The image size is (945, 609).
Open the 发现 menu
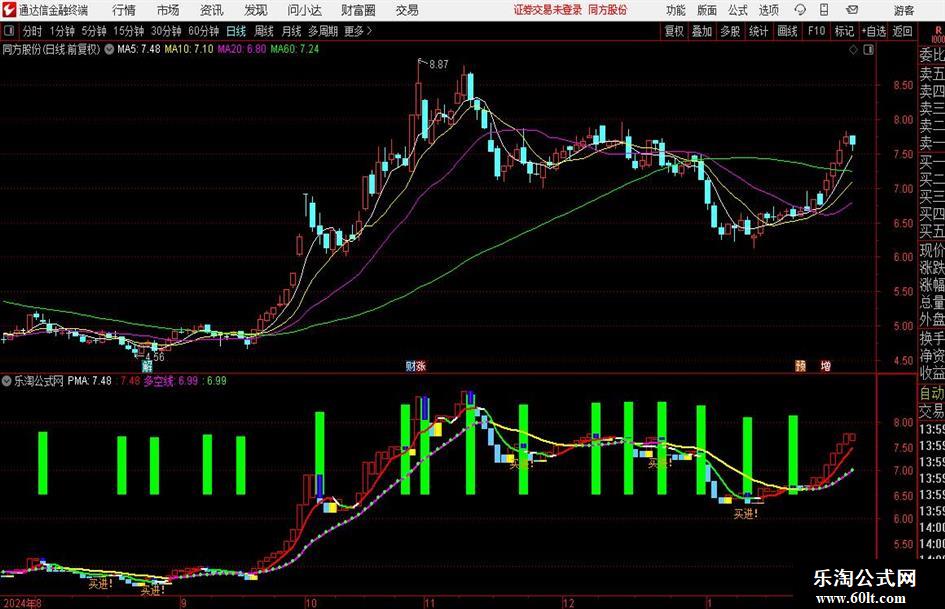(256, 10)
